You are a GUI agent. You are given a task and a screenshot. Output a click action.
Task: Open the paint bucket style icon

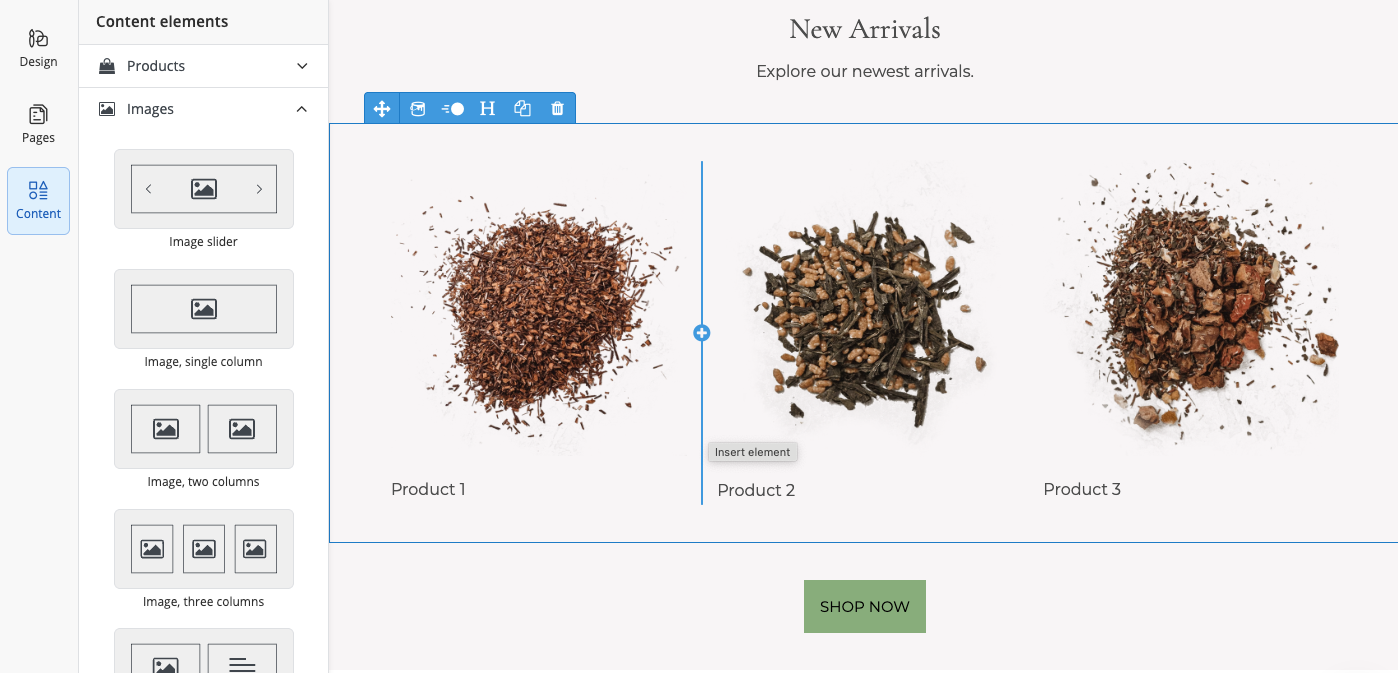coord(418,108)
